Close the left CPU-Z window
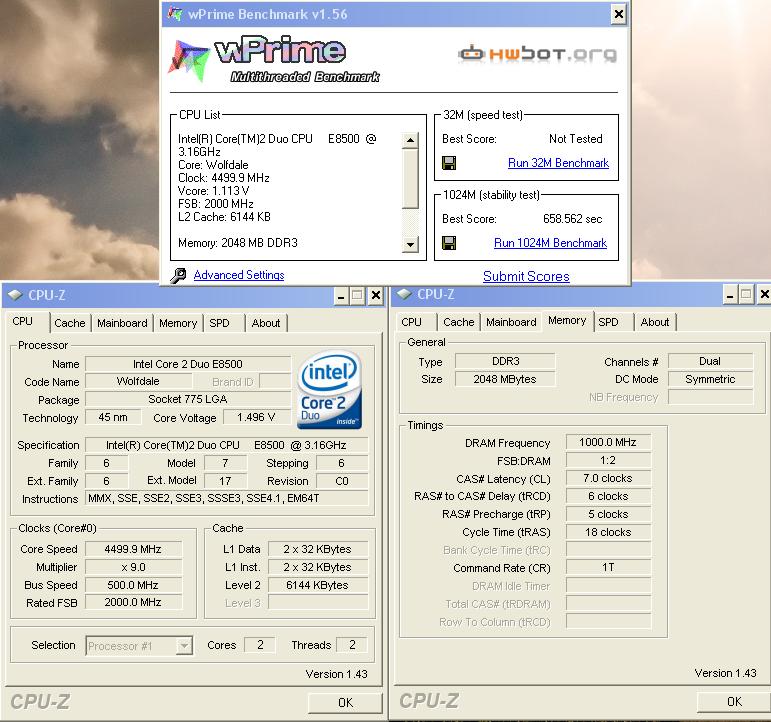The height and width of the screenshot is (722, 771). [x=376, y=296]
